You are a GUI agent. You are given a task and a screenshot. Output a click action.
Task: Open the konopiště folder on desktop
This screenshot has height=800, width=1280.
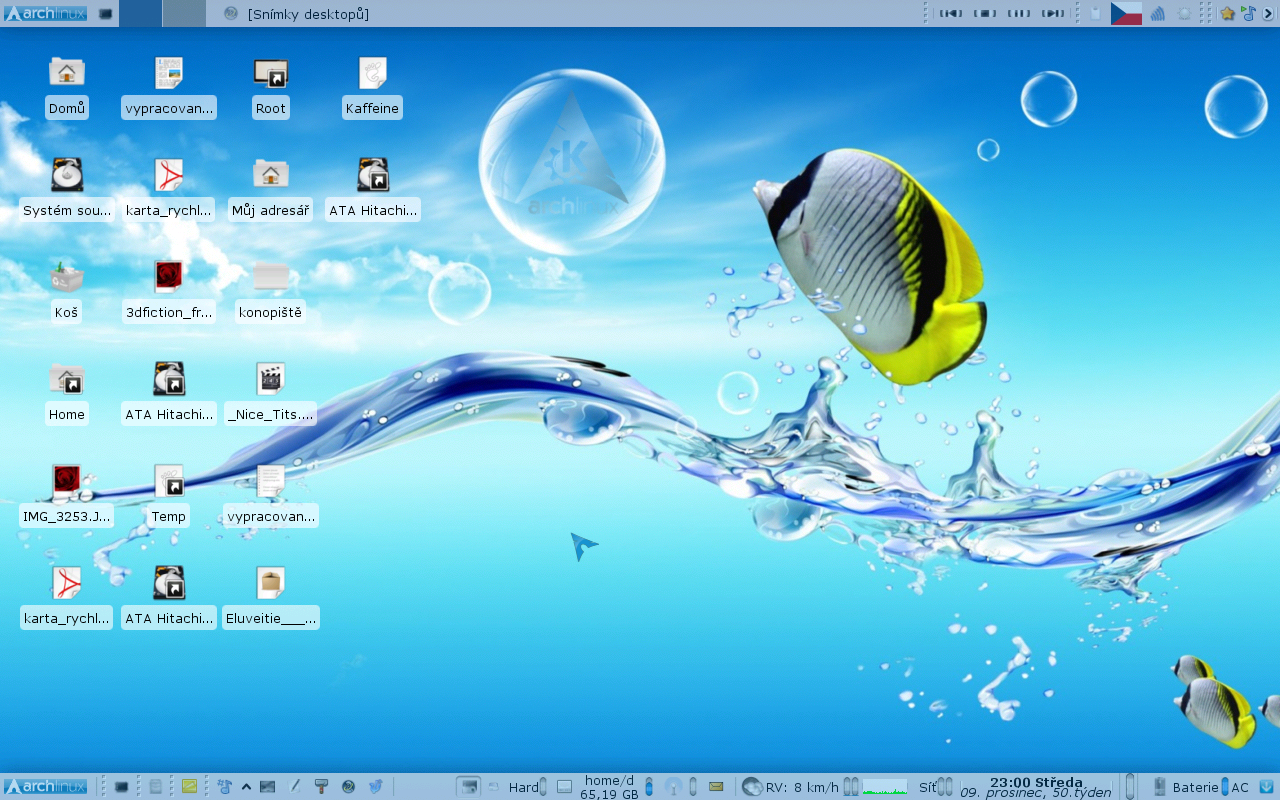tap(270, 278)
